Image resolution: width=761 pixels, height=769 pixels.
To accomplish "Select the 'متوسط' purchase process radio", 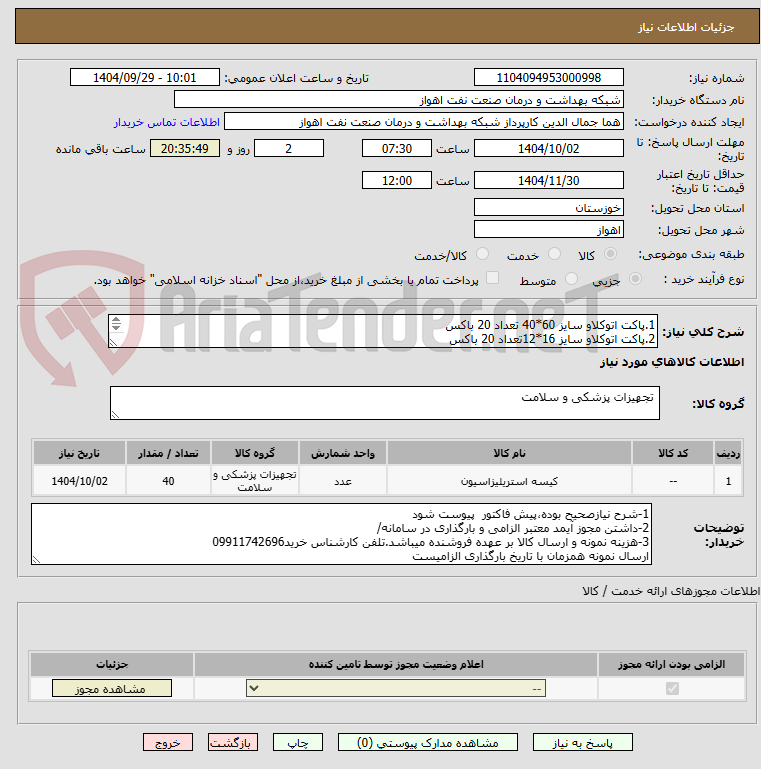I will [571, 279].
